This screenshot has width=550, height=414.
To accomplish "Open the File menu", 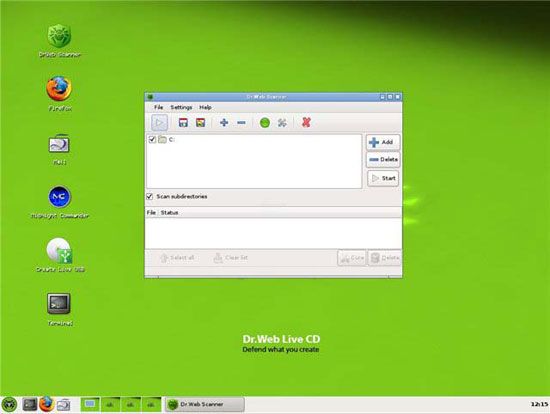I will point(159,107).
